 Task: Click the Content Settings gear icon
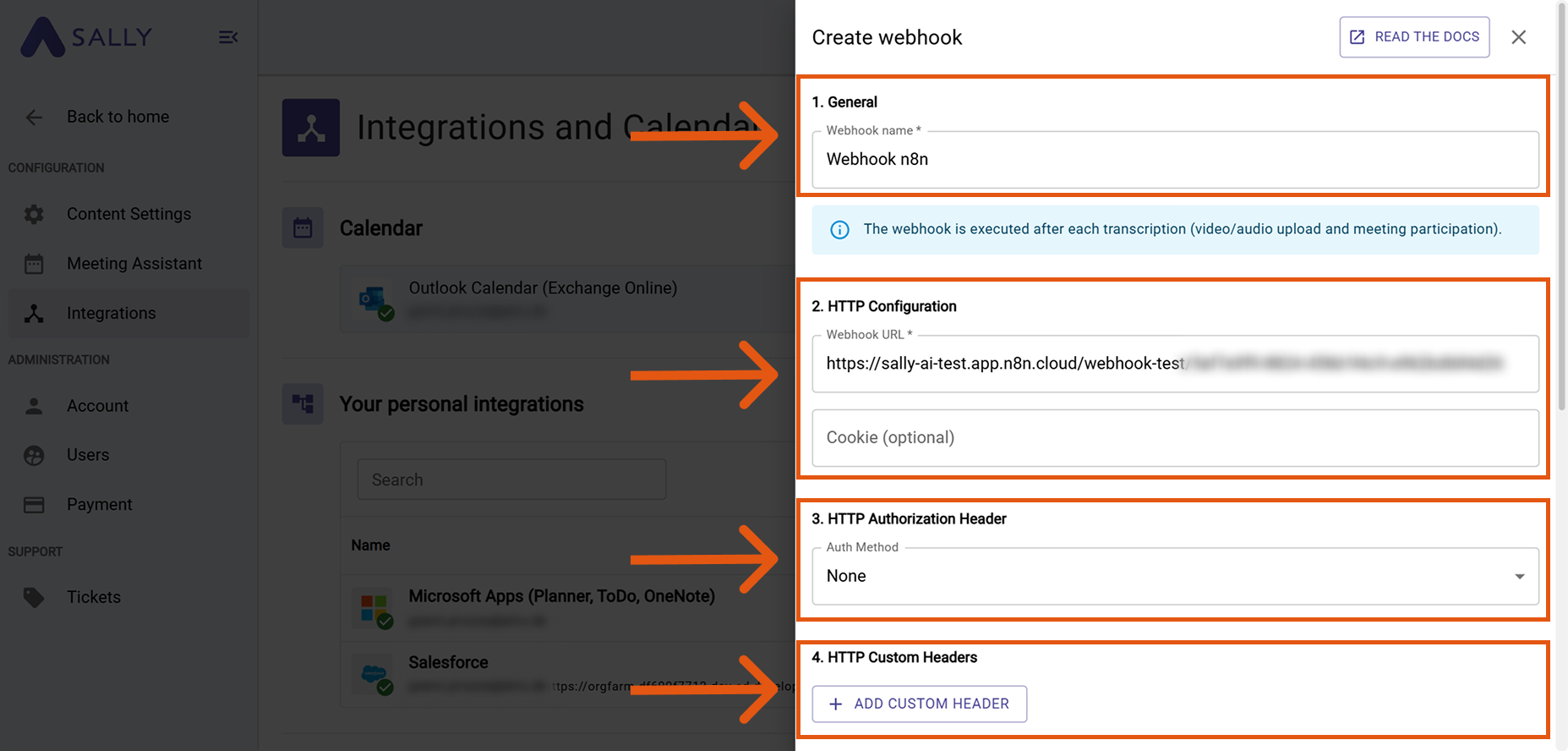(x=34, y=215)
